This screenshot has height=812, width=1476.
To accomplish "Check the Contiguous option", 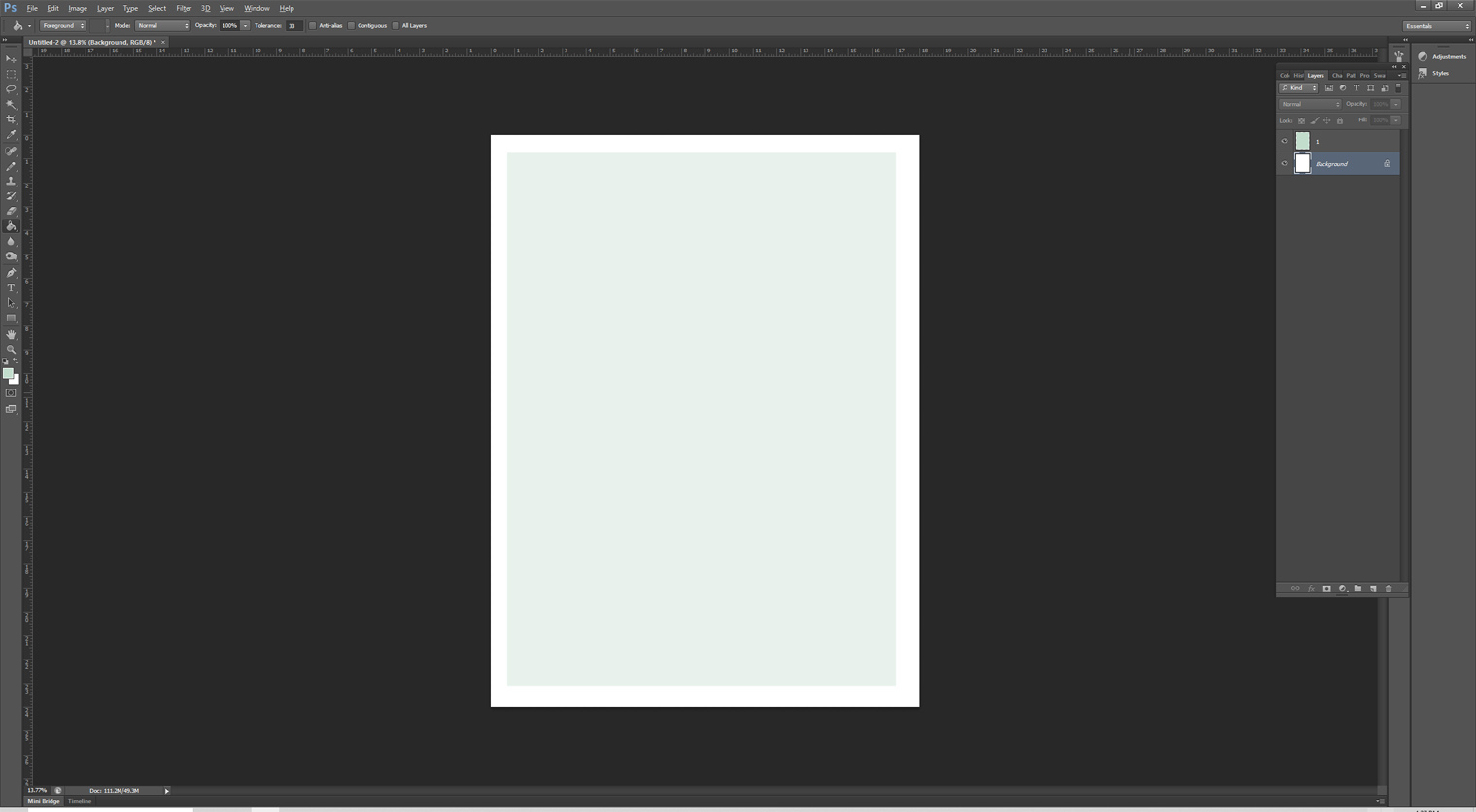I will click(351, 25).
